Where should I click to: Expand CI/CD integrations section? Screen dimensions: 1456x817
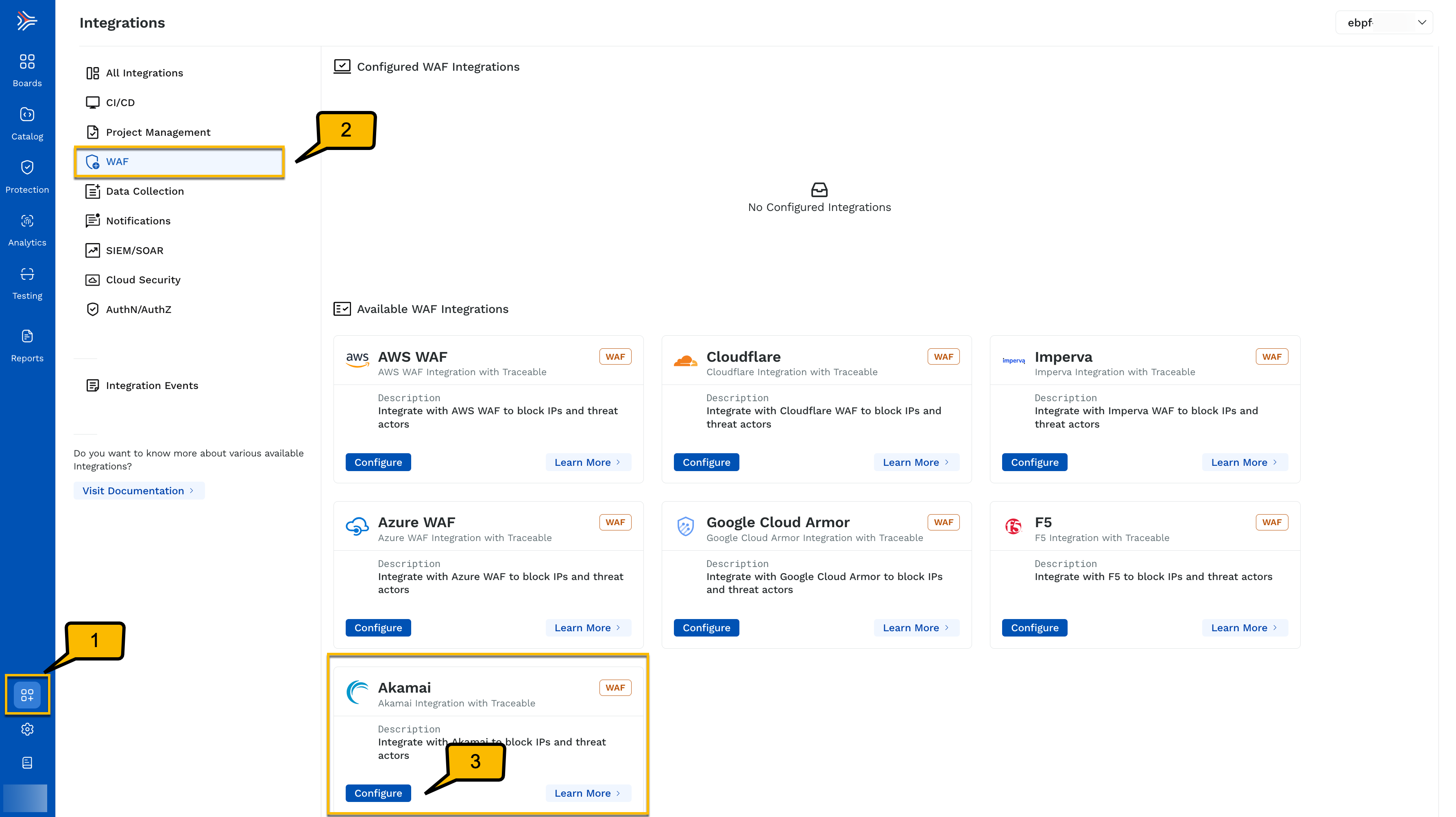coord(120,102)
